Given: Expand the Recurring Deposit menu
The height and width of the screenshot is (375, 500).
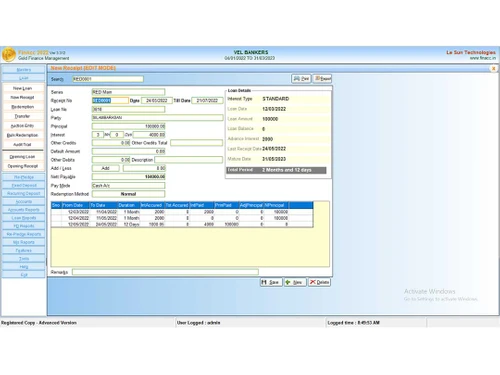Looking at the screenshot, I should pos(23,193).
